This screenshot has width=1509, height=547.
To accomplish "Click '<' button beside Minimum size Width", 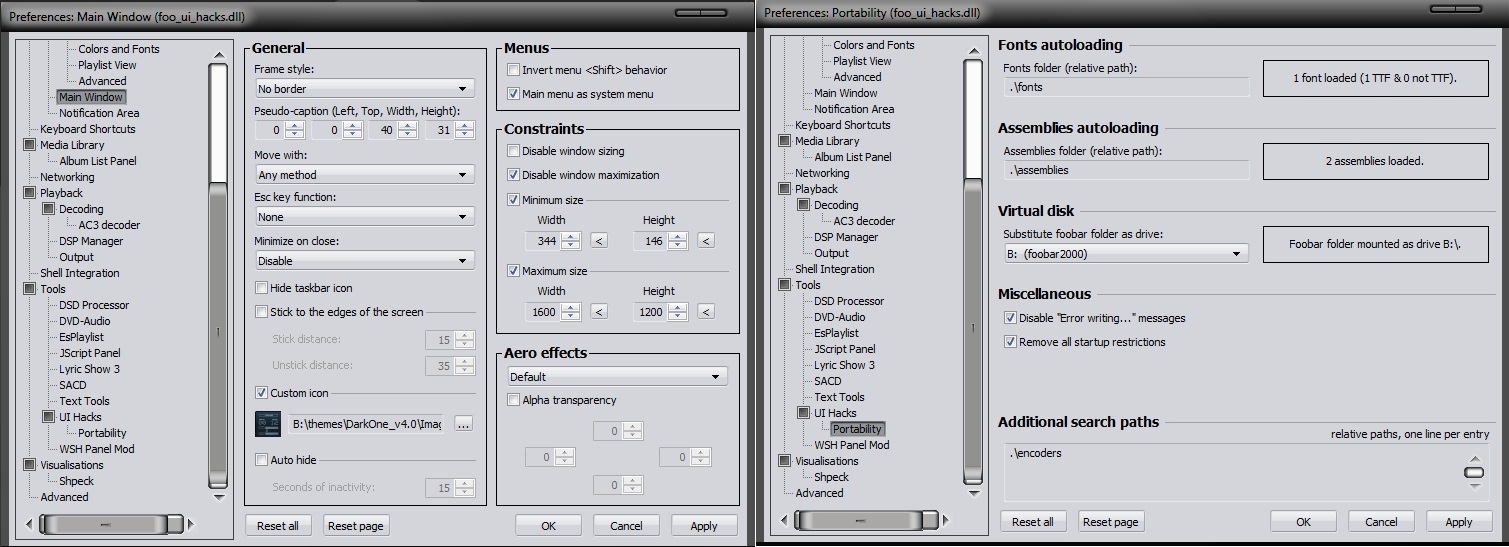I will pyautogui.click(x=599, y=240).
